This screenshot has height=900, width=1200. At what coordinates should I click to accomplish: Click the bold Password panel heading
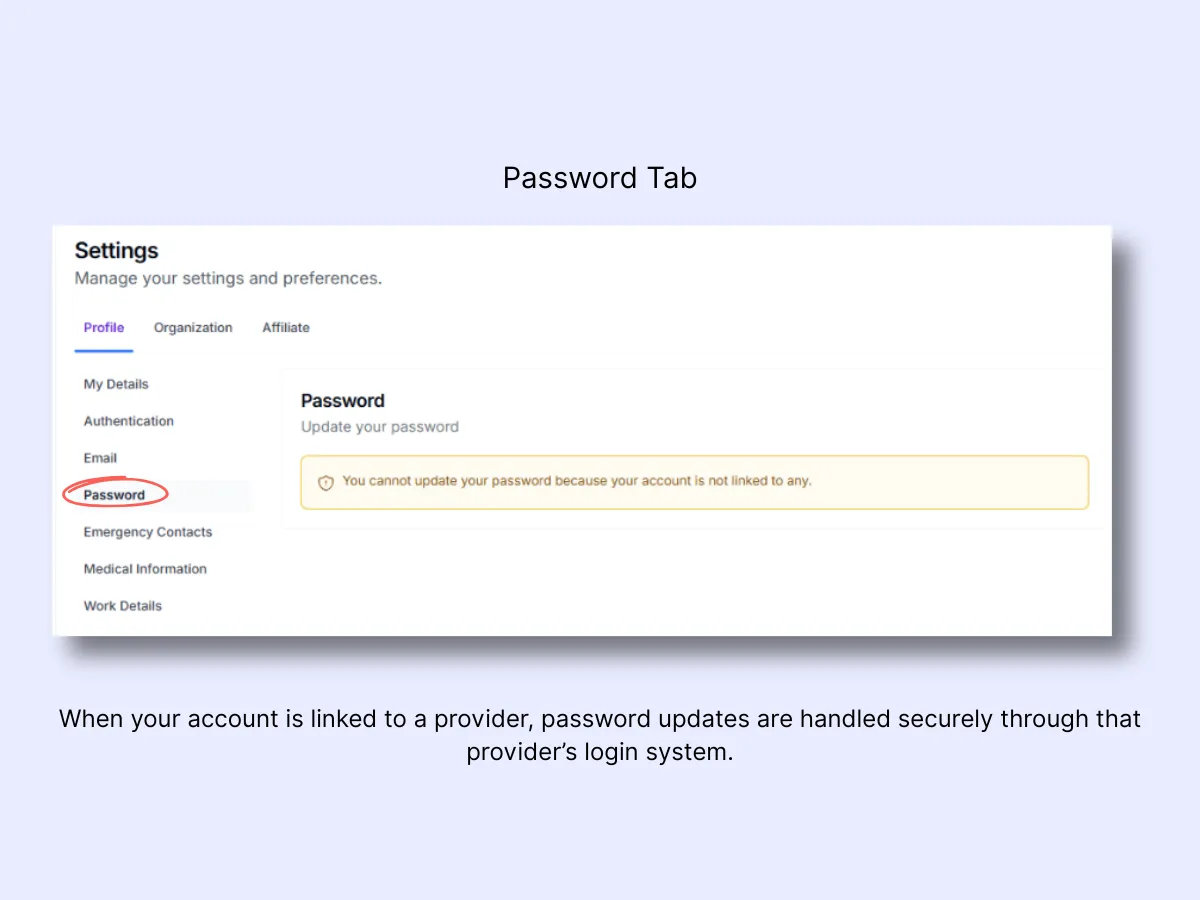(343, 401)
